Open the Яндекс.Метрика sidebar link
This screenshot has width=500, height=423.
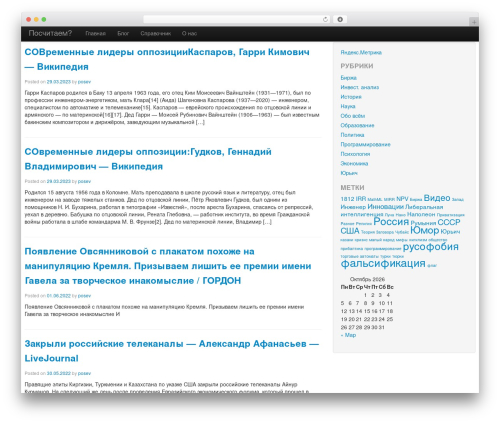click(361, 52)
